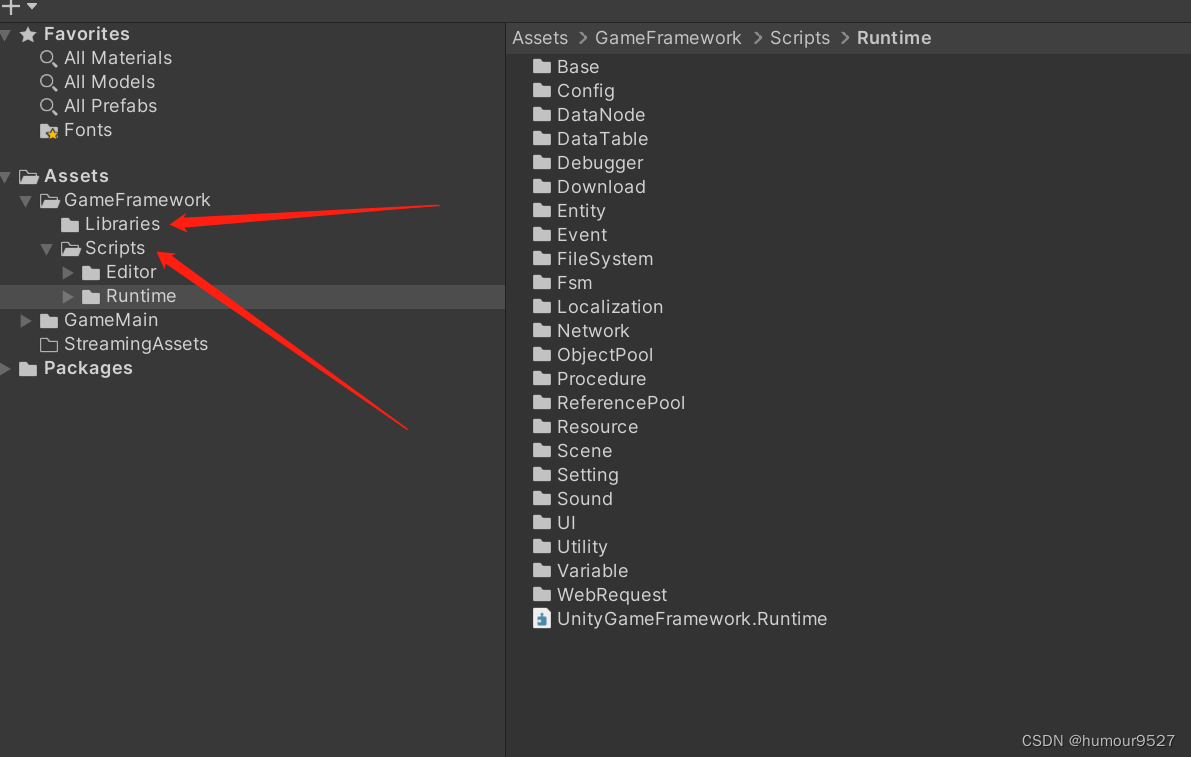Image resolution: width=1191 pixels, height=757 pixels.
Task: Open the ObjectPool folder
Action: [605, 354]
